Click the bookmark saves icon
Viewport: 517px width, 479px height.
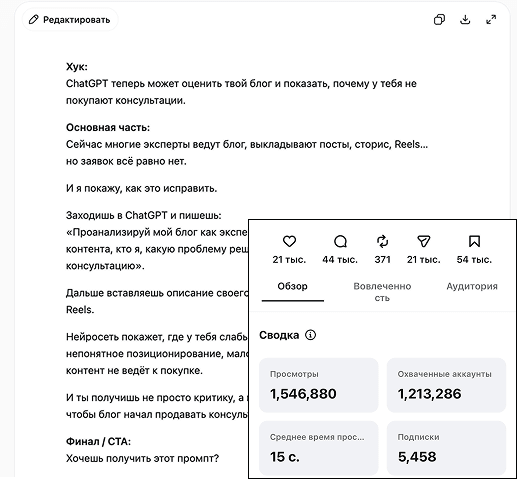point(474,241)
